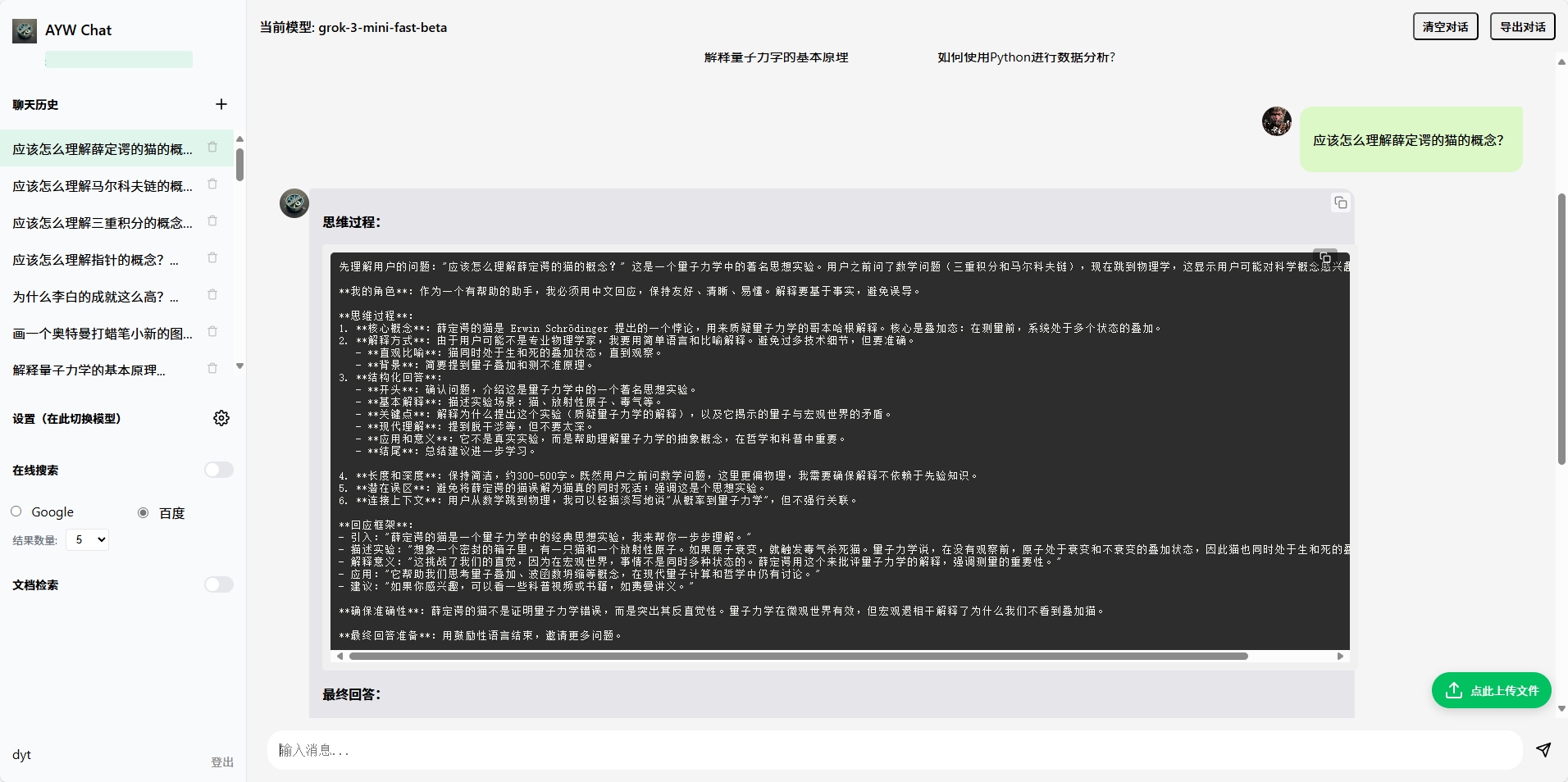1568x782 pixels.
Task: Delete the 李白的成就 chat history entry
Action: click(212, 295)
